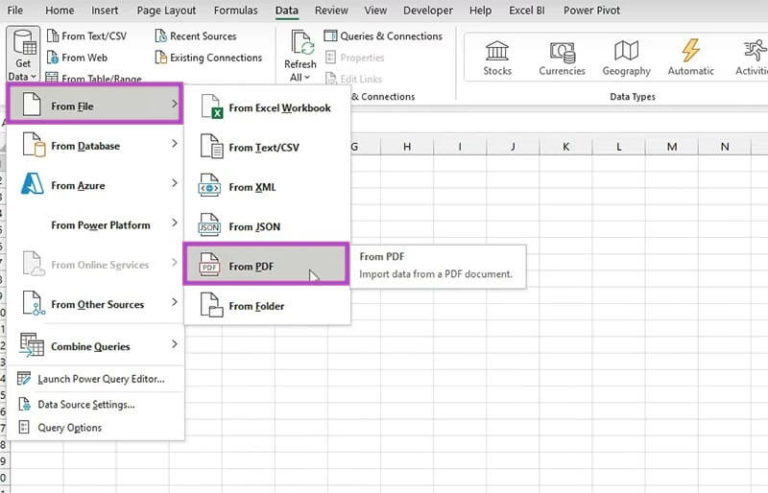Choose From Text/CSV in the submenu
The image size is (768, 493).
[267, 147]
